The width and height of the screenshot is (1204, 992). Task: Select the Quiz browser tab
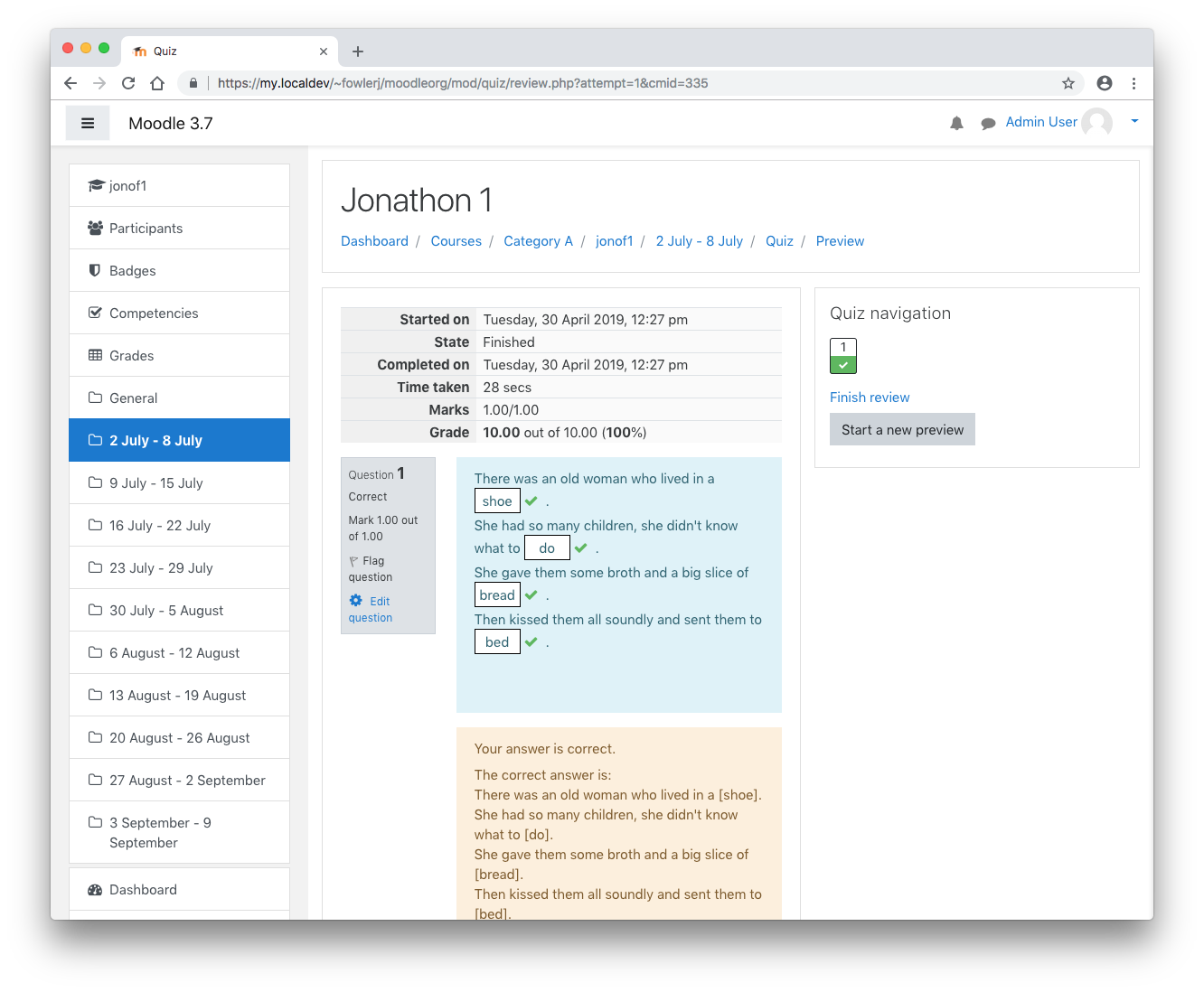point(230,51)
